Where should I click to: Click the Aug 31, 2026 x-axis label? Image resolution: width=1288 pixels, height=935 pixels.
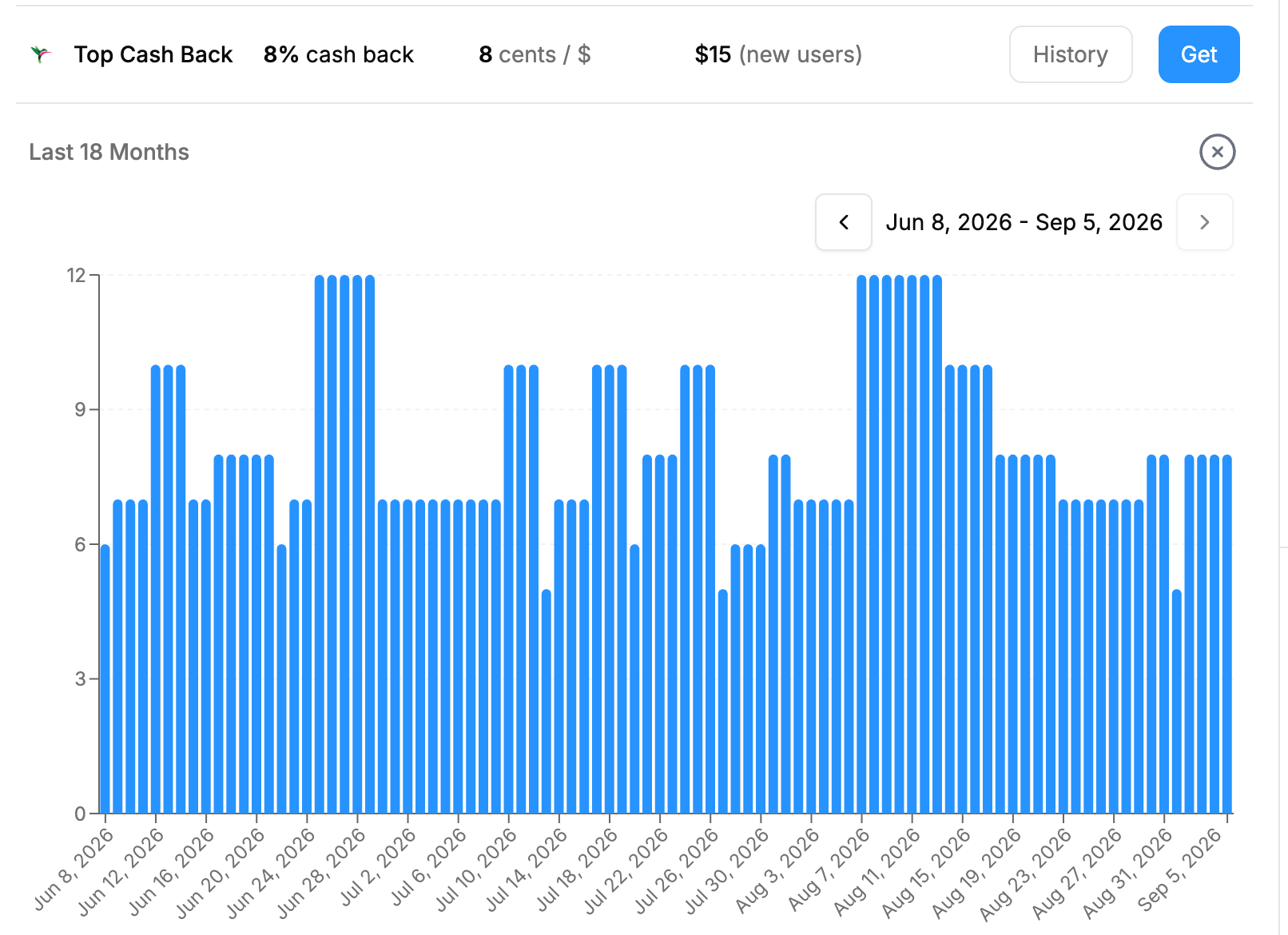pos(1127,873)
